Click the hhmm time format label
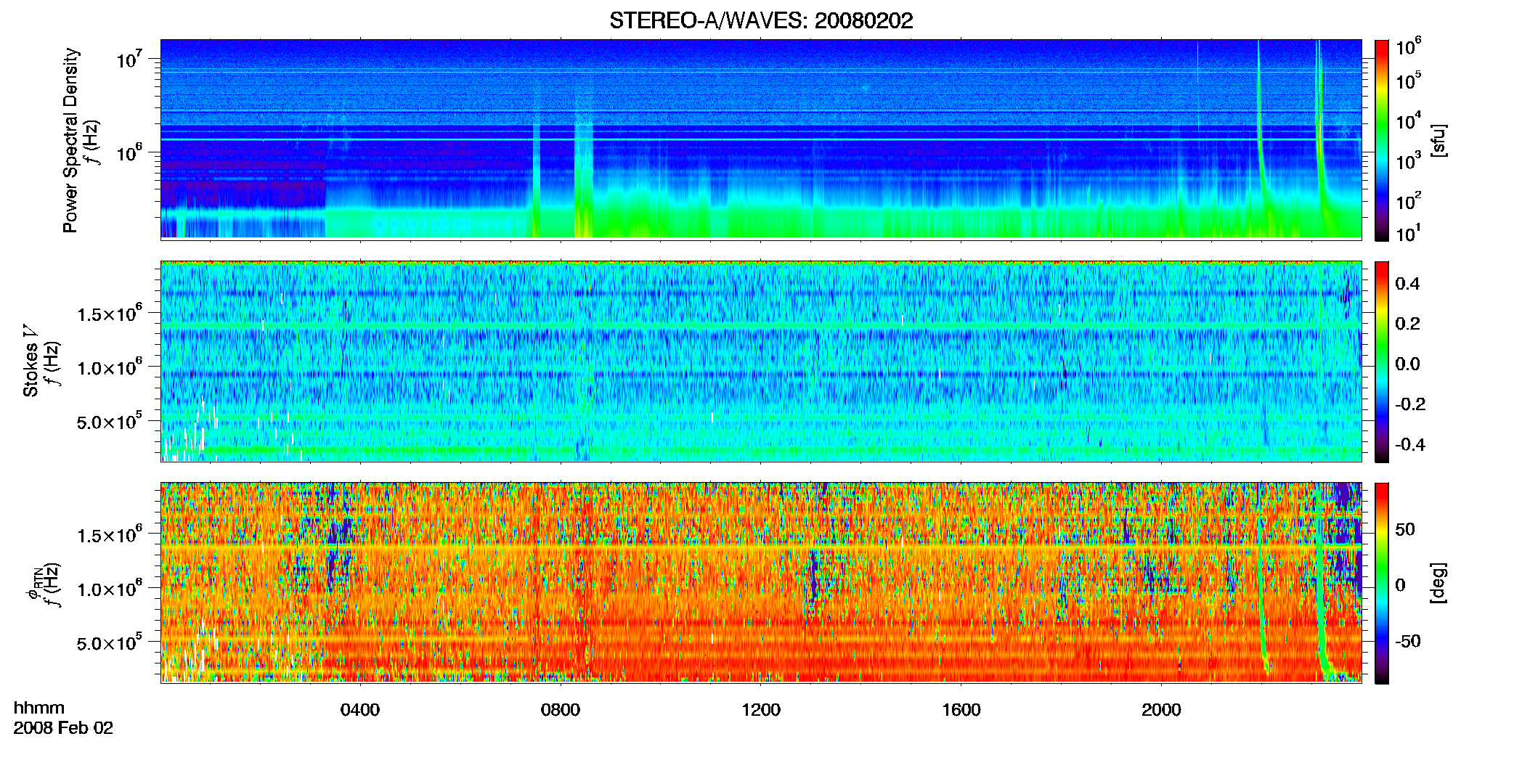This screenshot has height=784, width=1522. 39,709
